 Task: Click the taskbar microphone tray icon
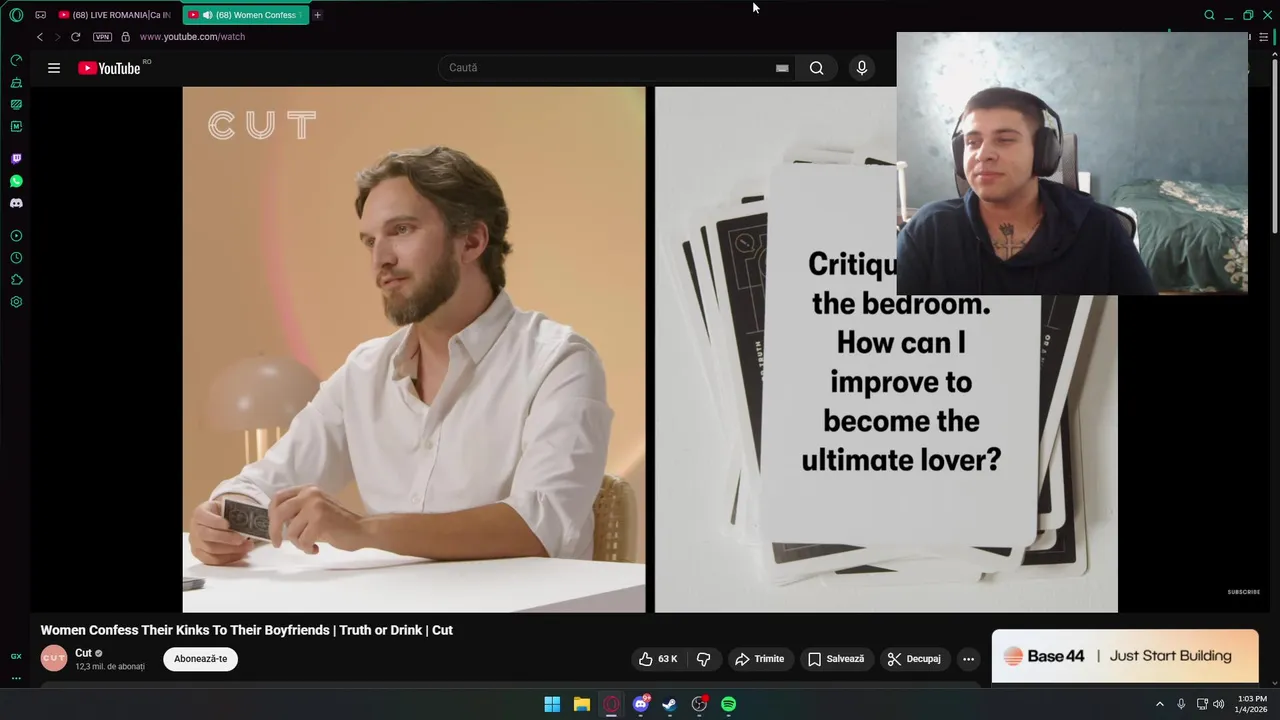click(x=1181, y=704)
